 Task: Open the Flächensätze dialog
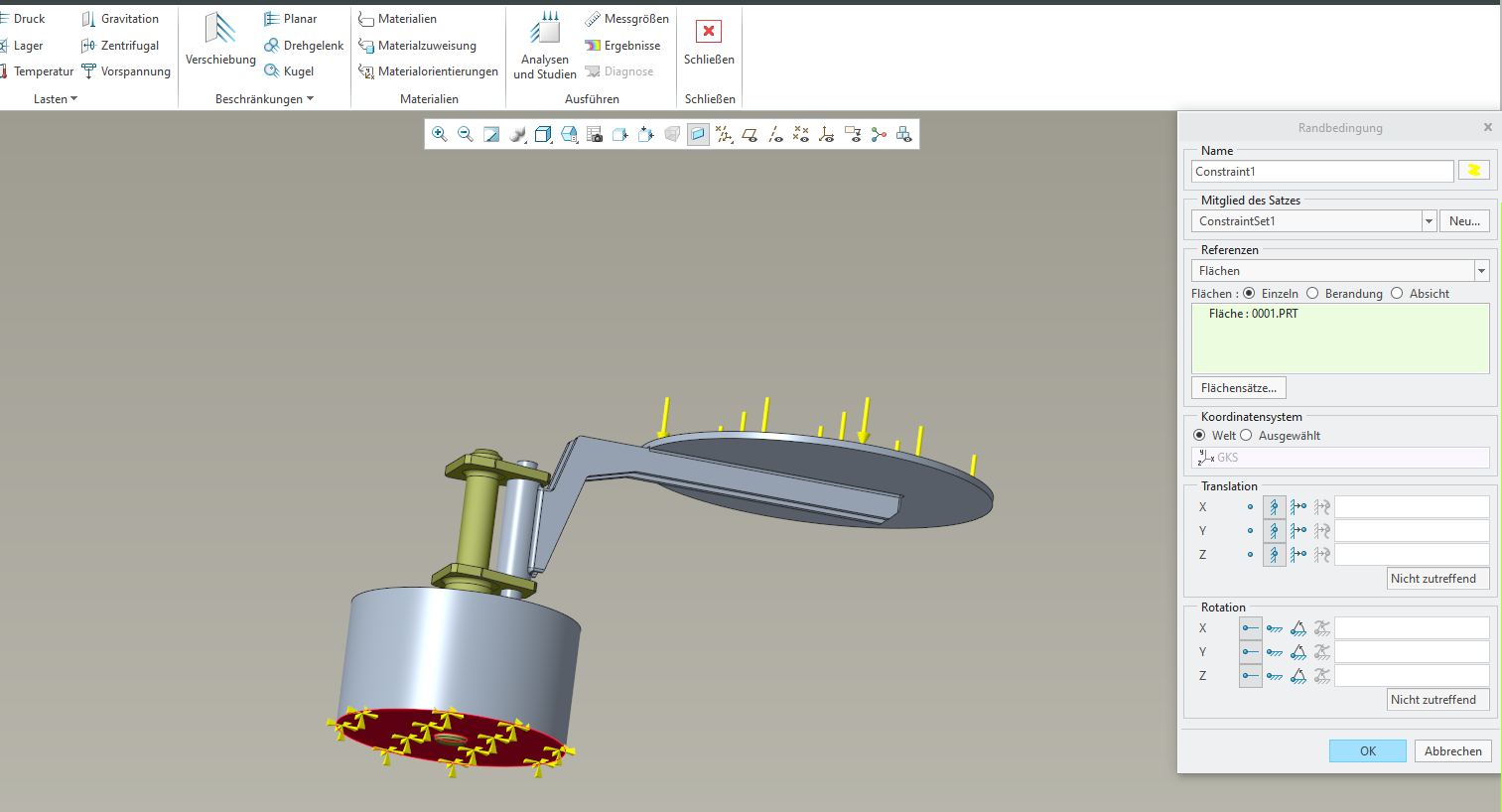tap(1238, 387)
